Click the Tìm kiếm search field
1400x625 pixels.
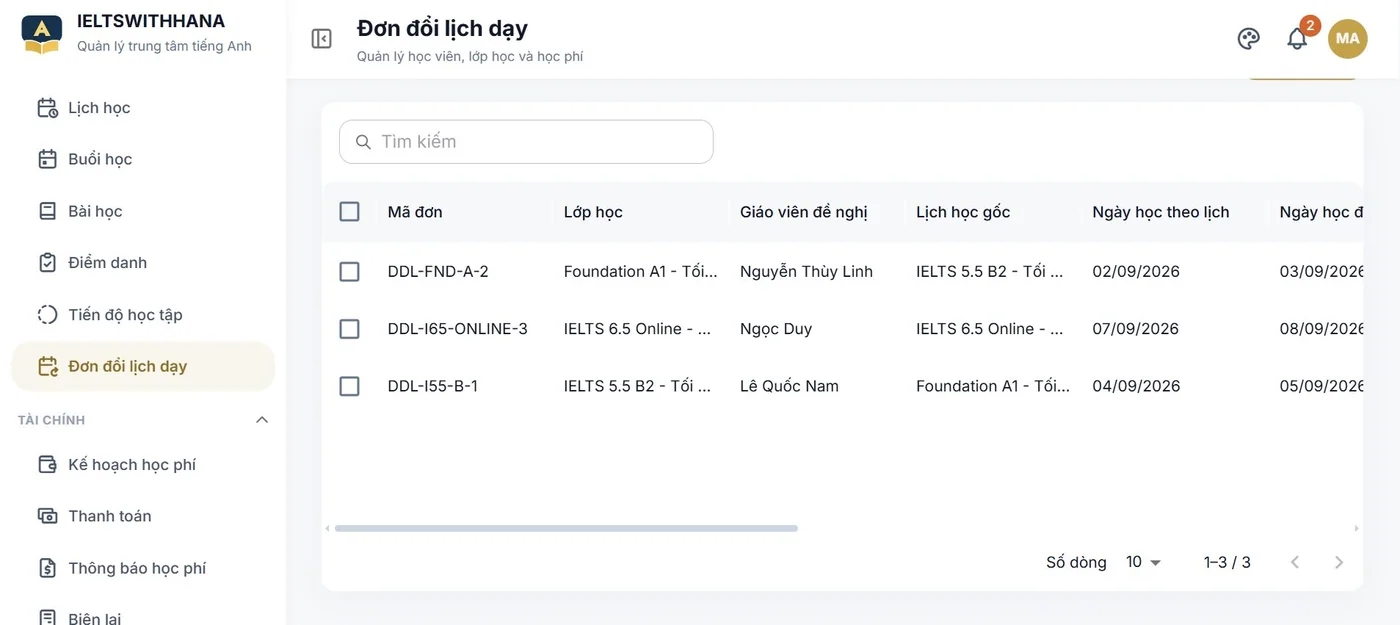point(526,142)
